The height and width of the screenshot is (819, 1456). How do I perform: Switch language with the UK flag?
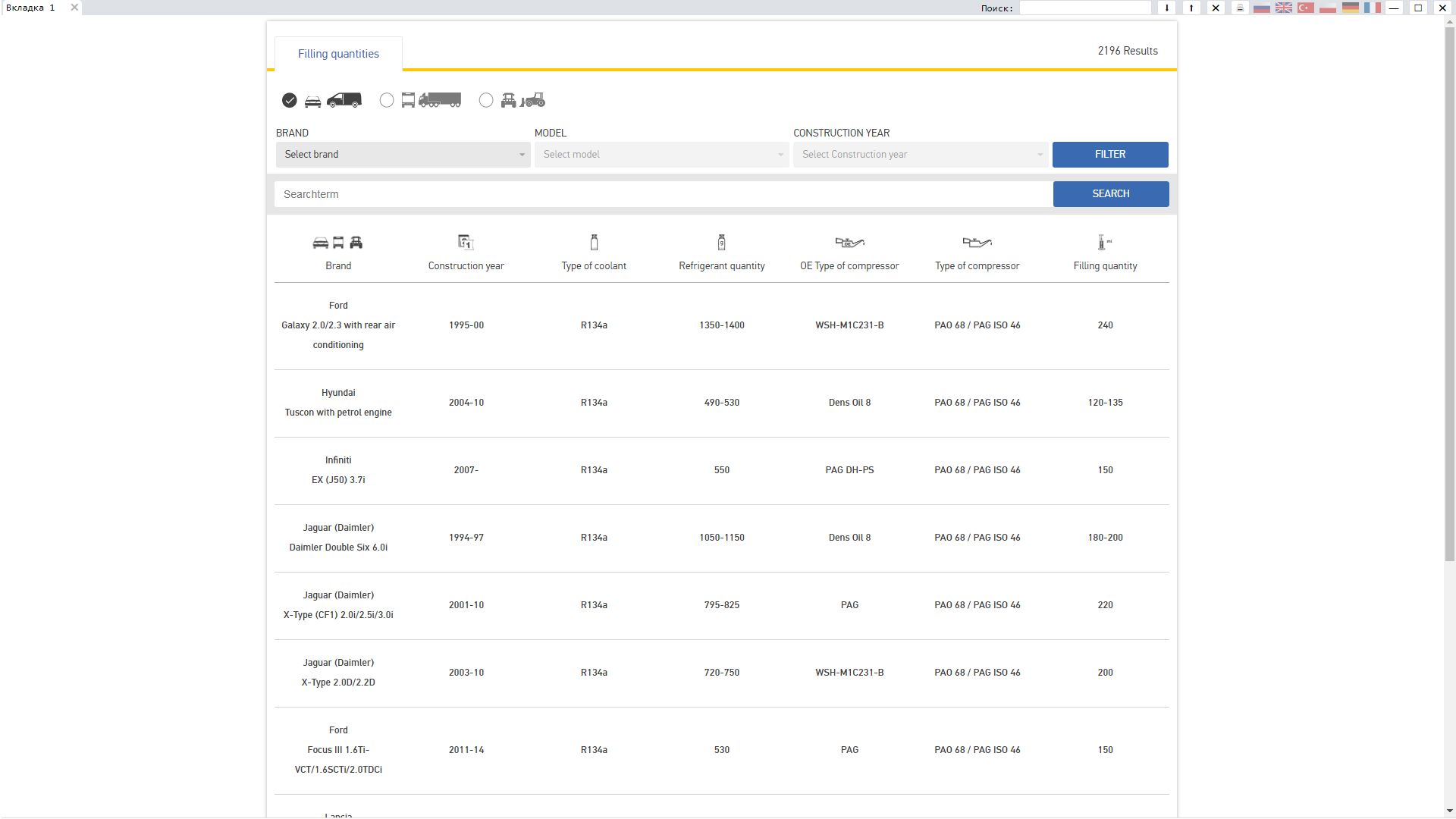click(1284, 8)
